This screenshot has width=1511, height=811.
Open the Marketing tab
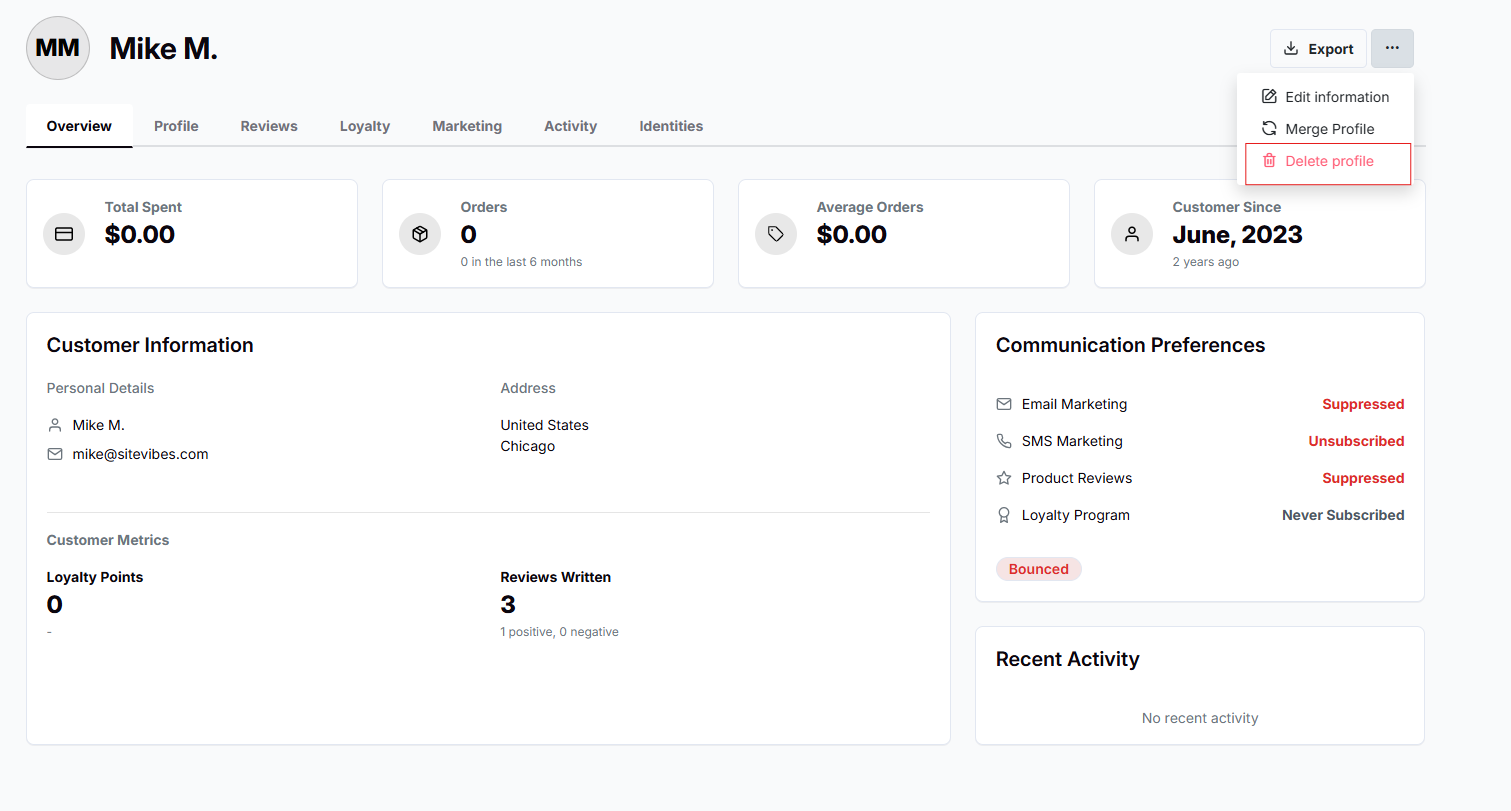pos(467,126)
